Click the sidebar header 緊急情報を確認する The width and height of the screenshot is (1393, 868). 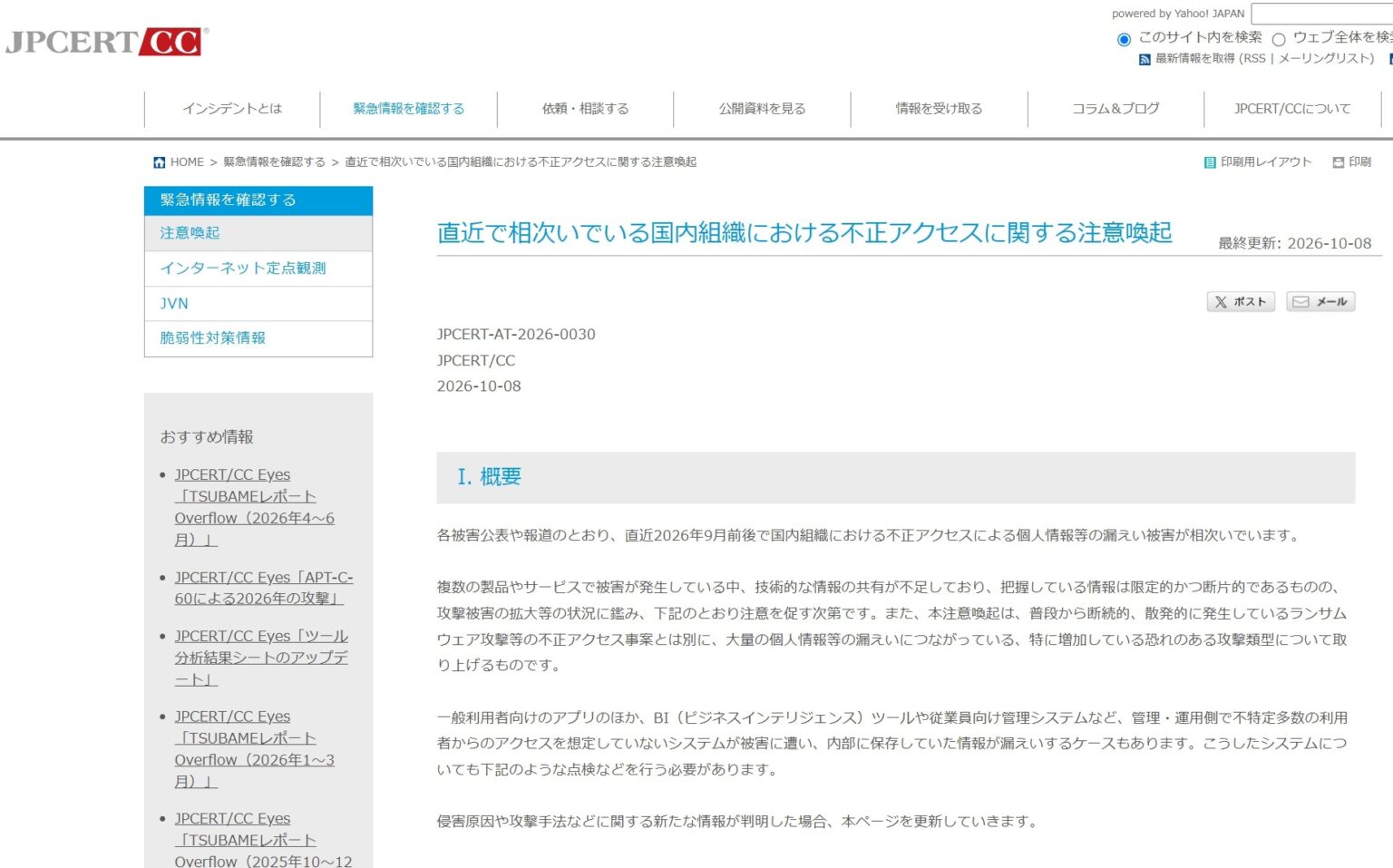(x=258, y=200)
